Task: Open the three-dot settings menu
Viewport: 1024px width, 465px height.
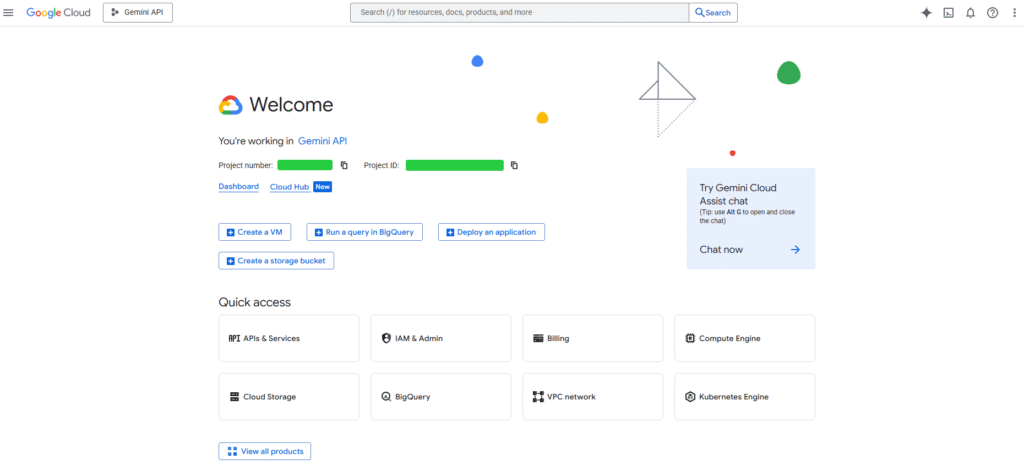Action: click(x=1014, y=12)
